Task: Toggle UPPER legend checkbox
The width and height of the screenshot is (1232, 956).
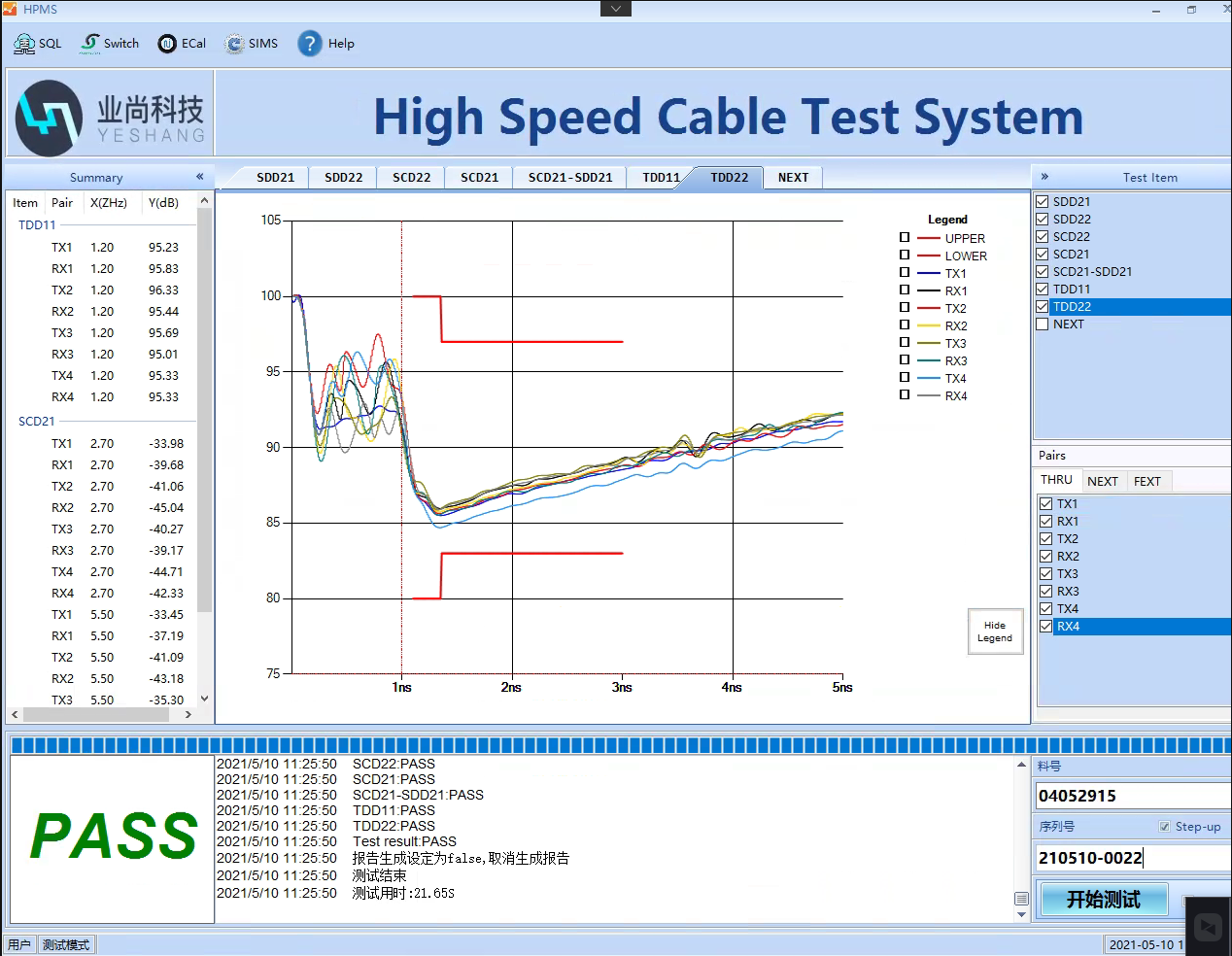Action: click(905, 237)
